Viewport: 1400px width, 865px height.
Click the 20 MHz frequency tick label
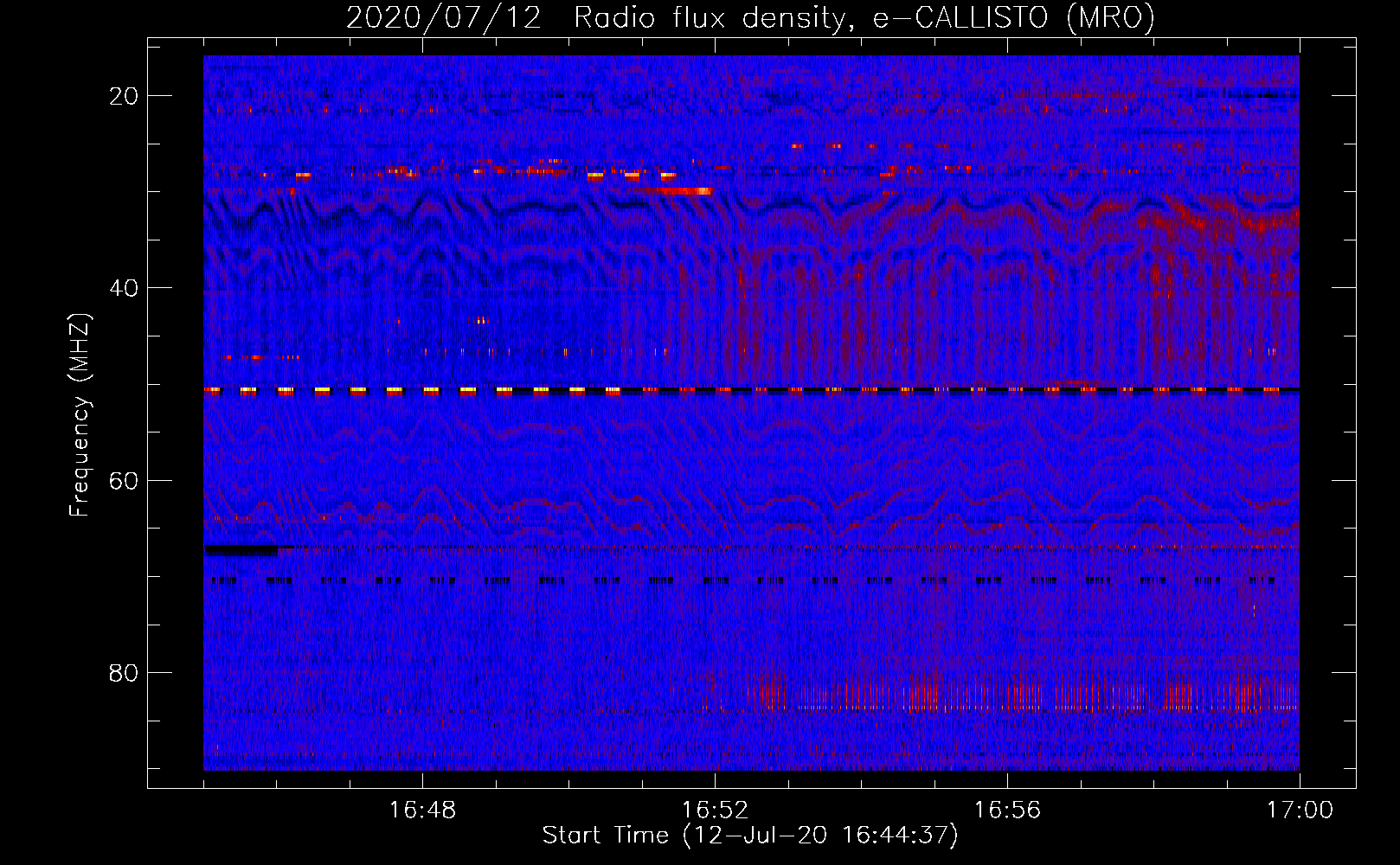[x=124, y=96]
